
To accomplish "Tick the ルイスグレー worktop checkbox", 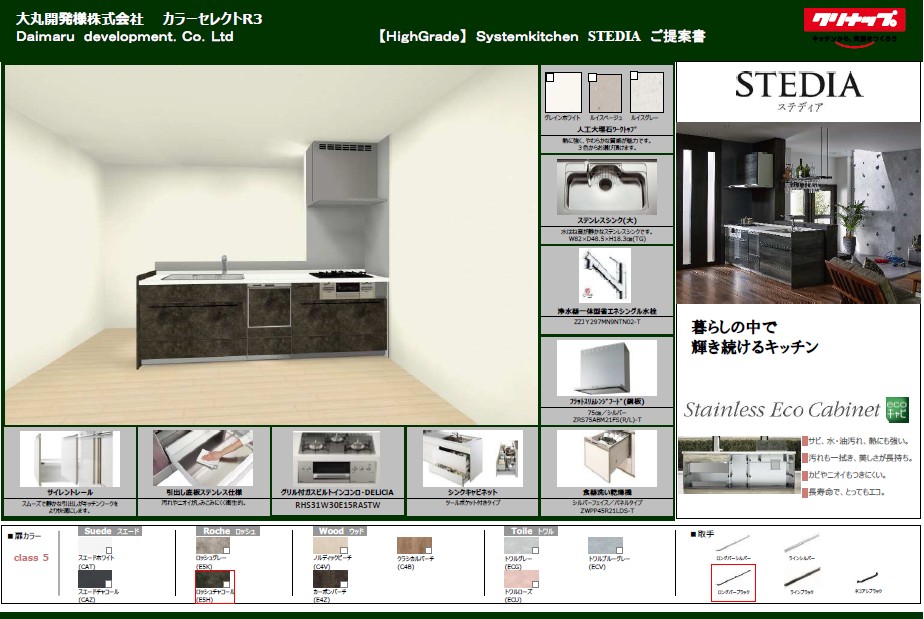I will [634, 77].
